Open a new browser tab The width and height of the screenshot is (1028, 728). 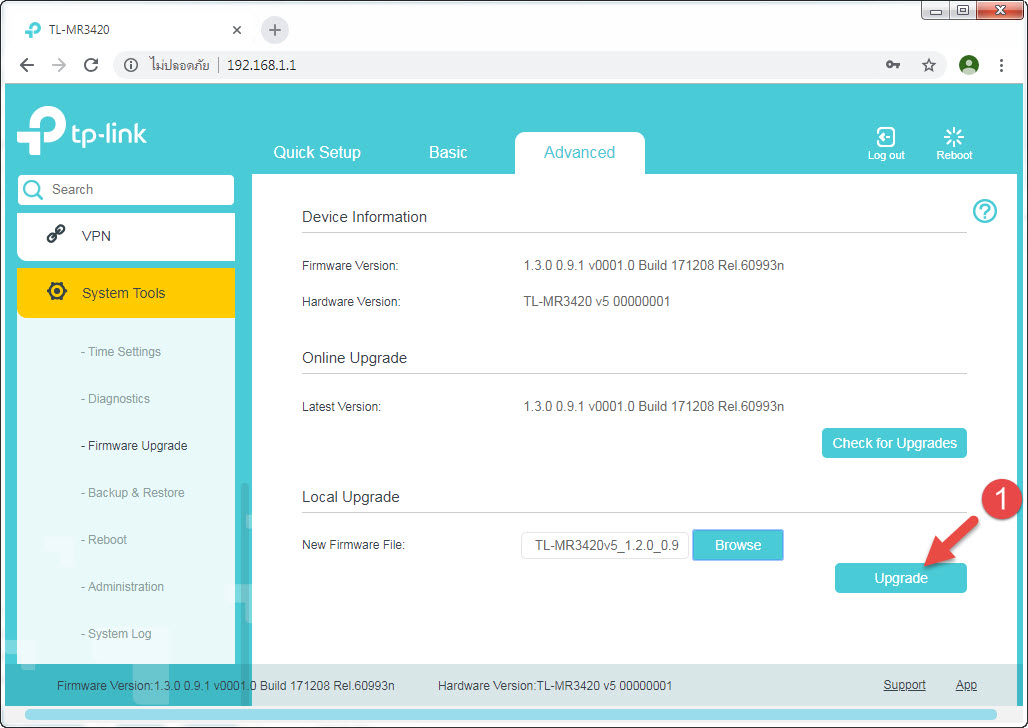pyautogui.click(x=275, y=30)
